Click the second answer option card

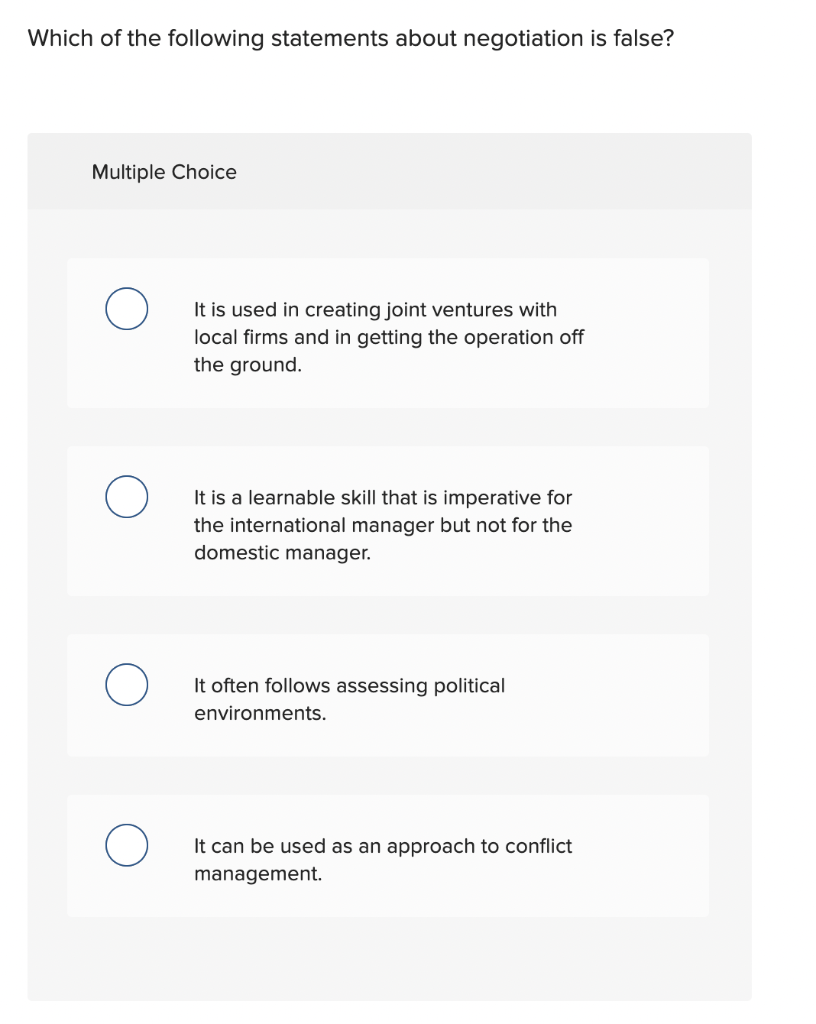(x=387, y=520)
